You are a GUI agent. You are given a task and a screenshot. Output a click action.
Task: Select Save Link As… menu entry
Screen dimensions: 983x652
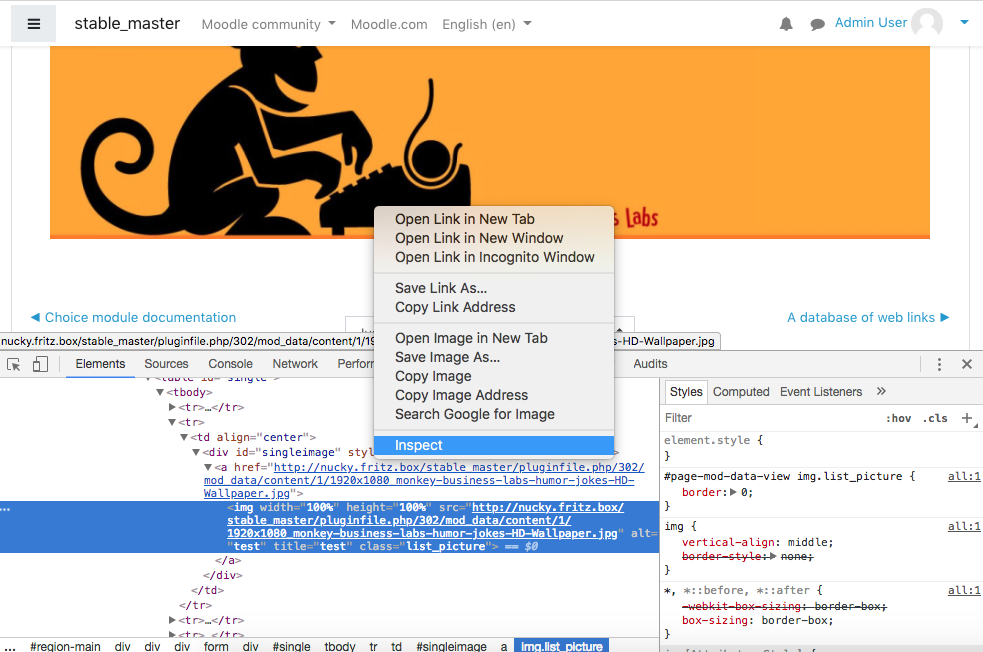point(441,288)
